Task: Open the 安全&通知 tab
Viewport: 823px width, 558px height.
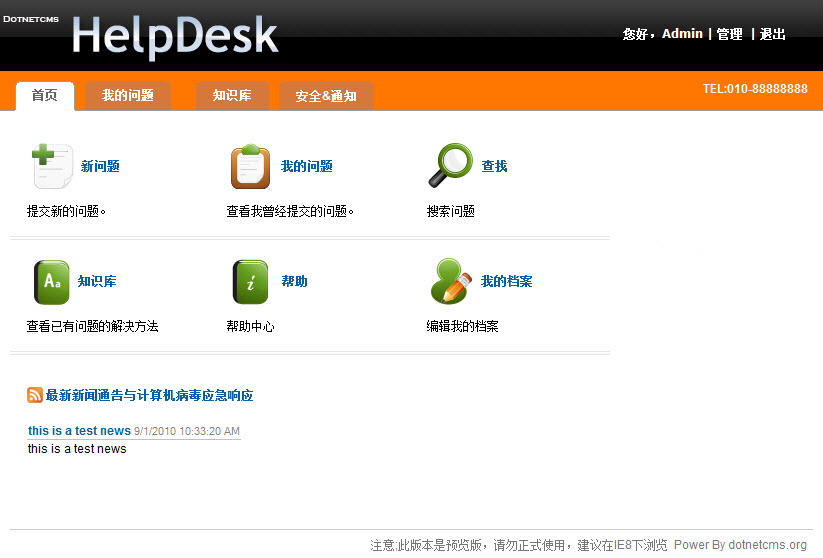Action: tap(326, 96)
